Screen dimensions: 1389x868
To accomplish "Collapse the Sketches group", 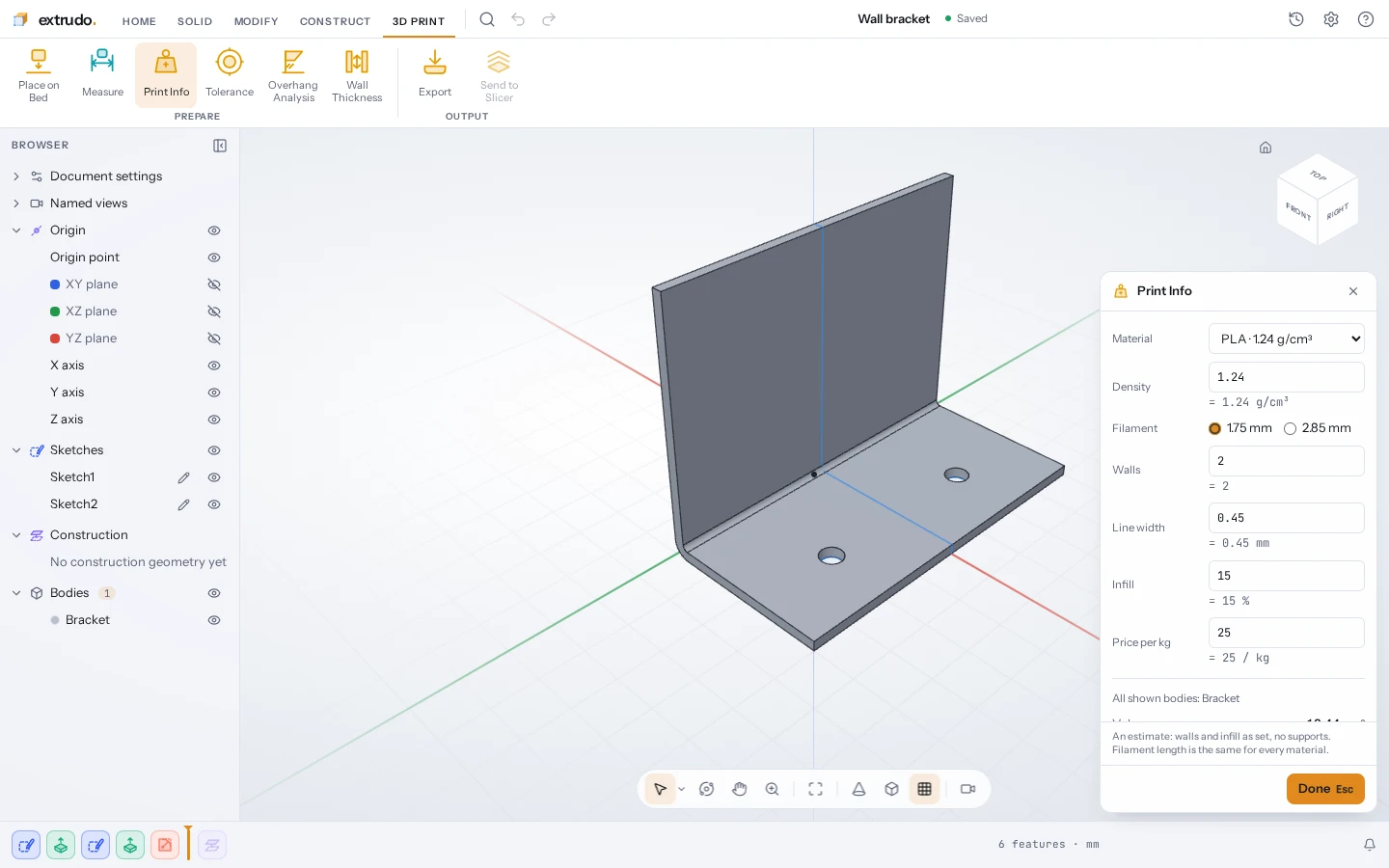I will [x=16, y=450].
